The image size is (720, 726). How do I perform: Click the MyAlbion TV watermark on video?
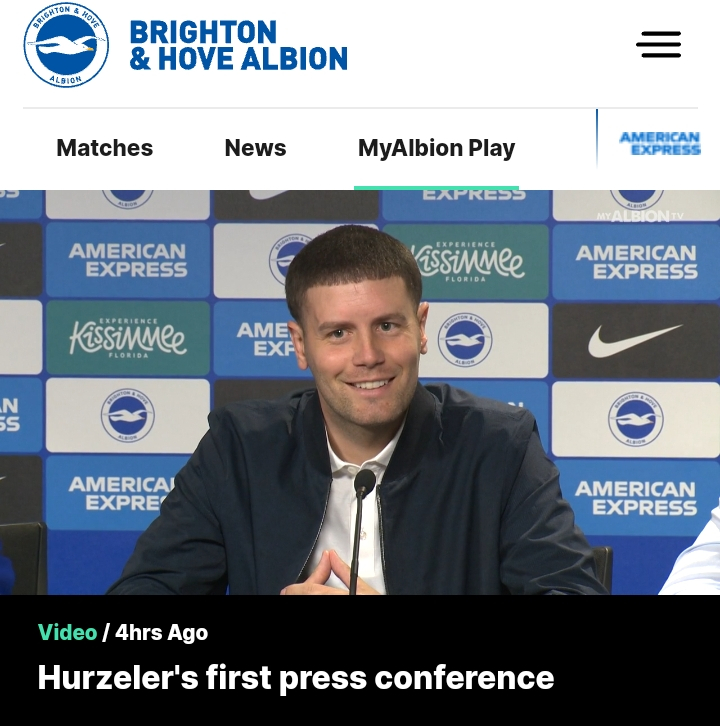[x=640, y=216]
